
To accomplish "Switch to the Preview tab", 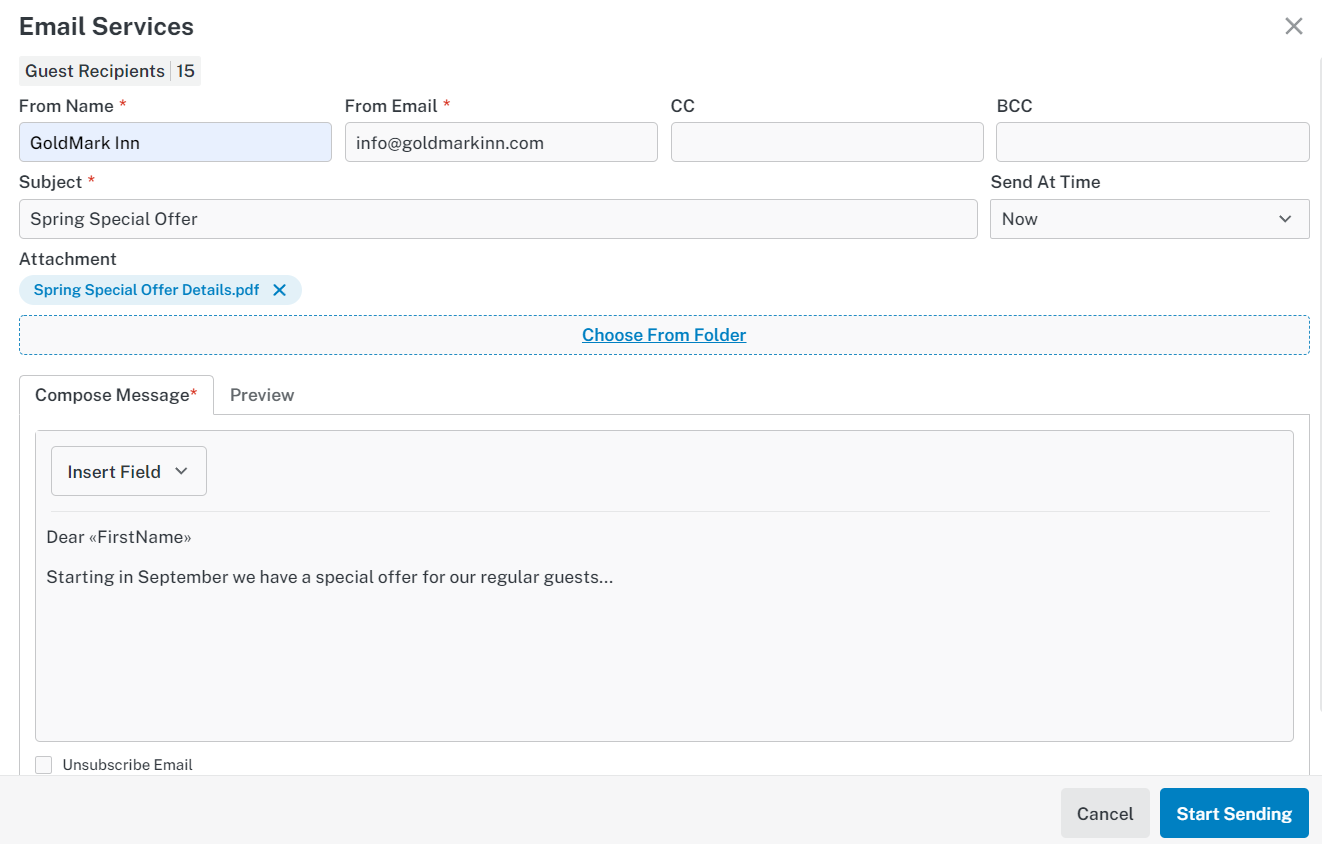I will click(262, 395).
